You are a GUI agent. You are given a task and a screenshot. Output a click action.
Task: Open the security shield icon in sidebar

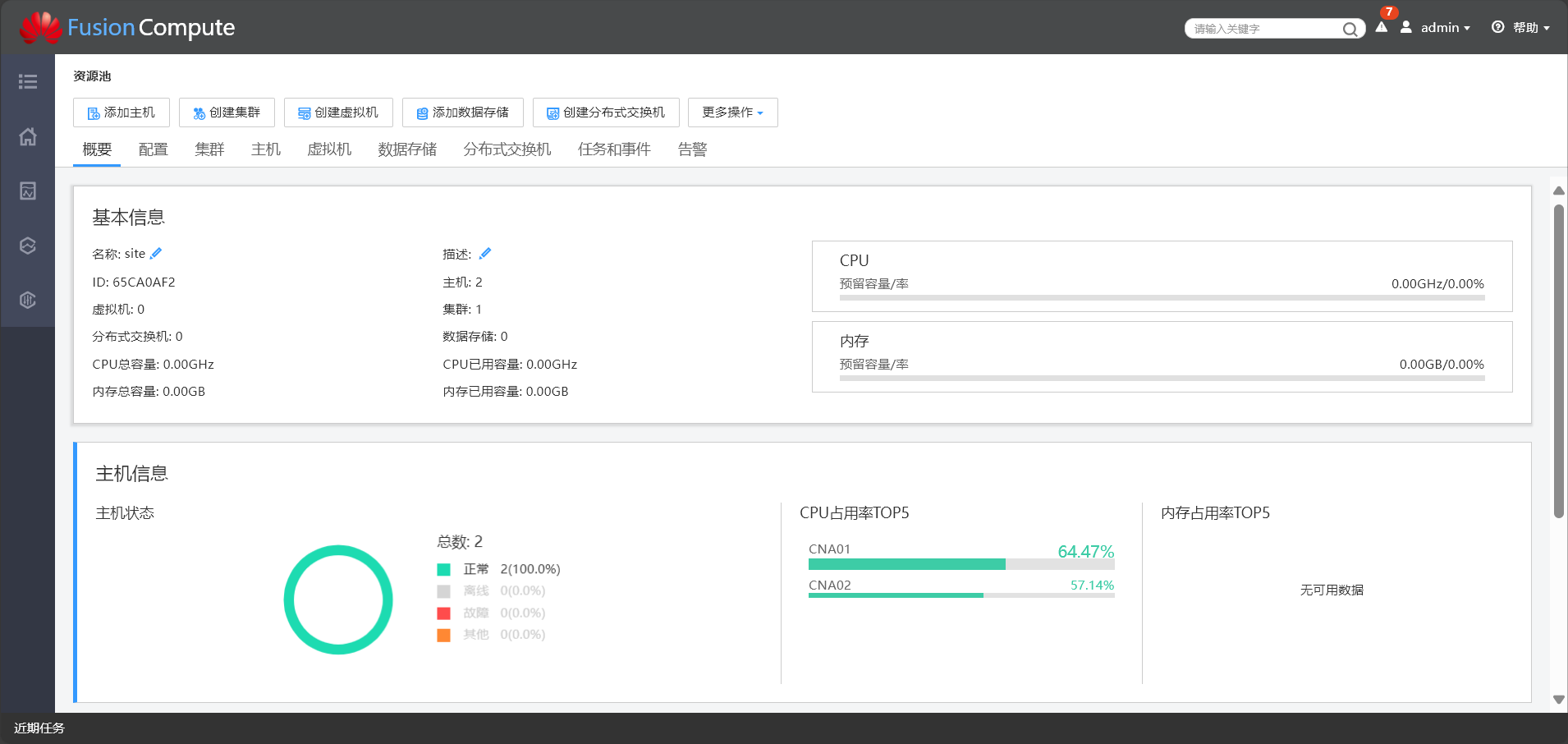tap(28, 300)
